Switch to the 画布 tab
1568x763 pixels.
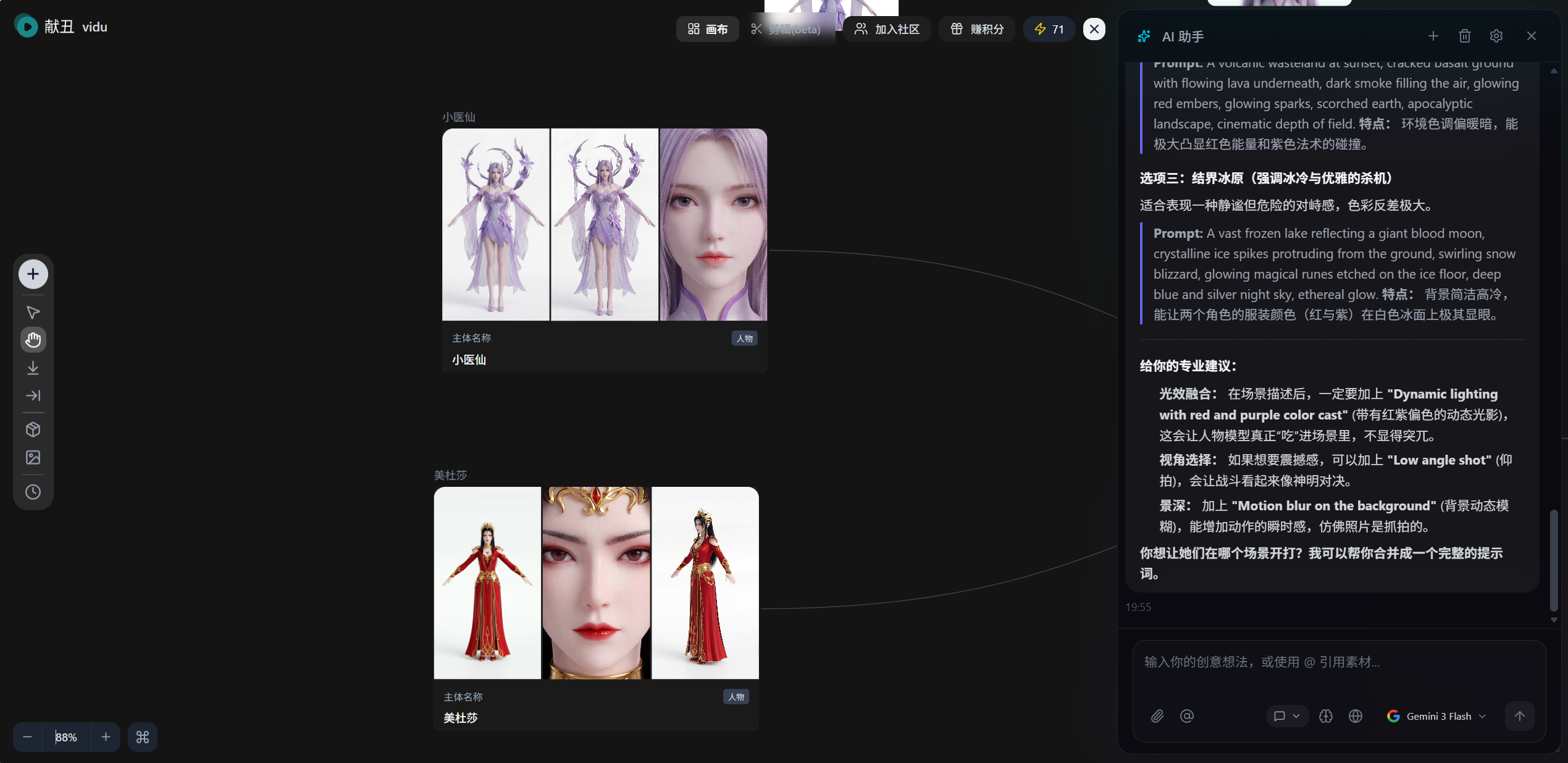[x=708, y=29]
